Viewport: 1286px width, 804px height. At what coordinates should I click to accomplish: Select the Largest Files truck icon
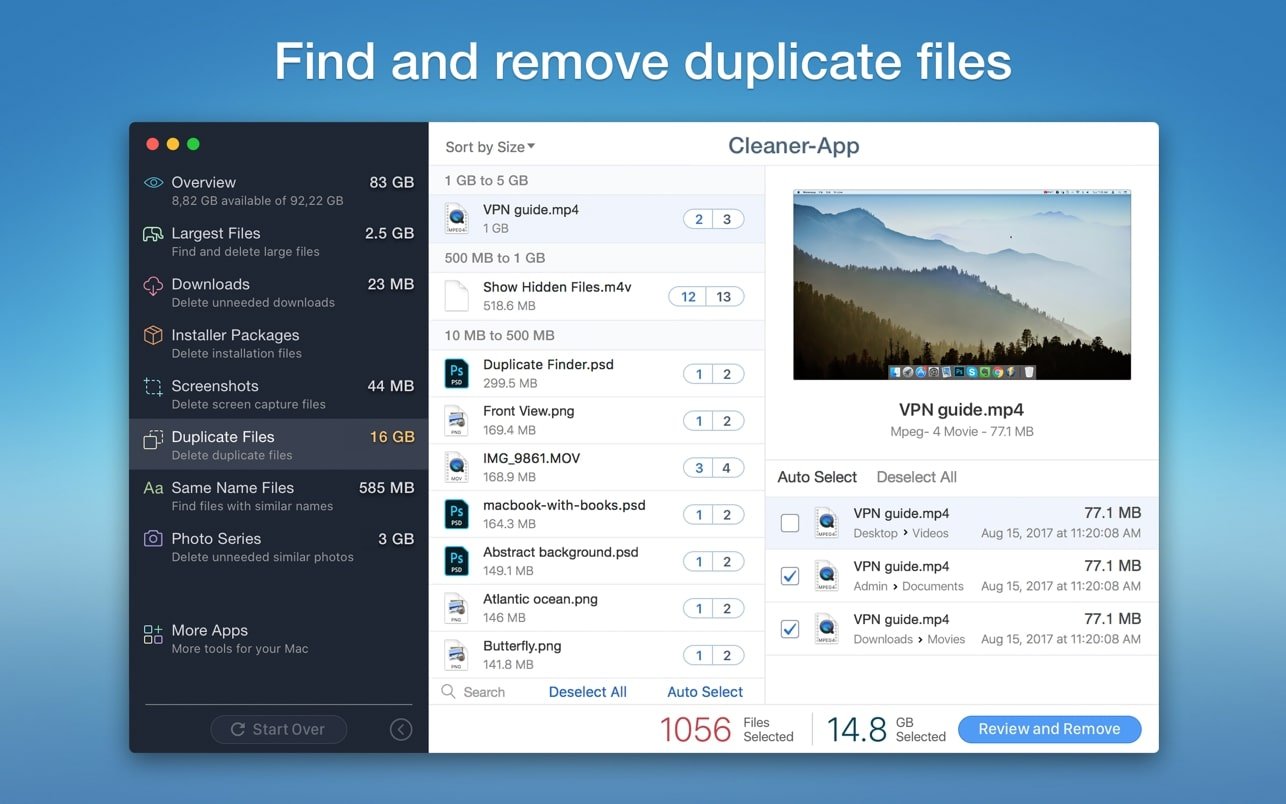pyautogui.click(x=153, y=234)
